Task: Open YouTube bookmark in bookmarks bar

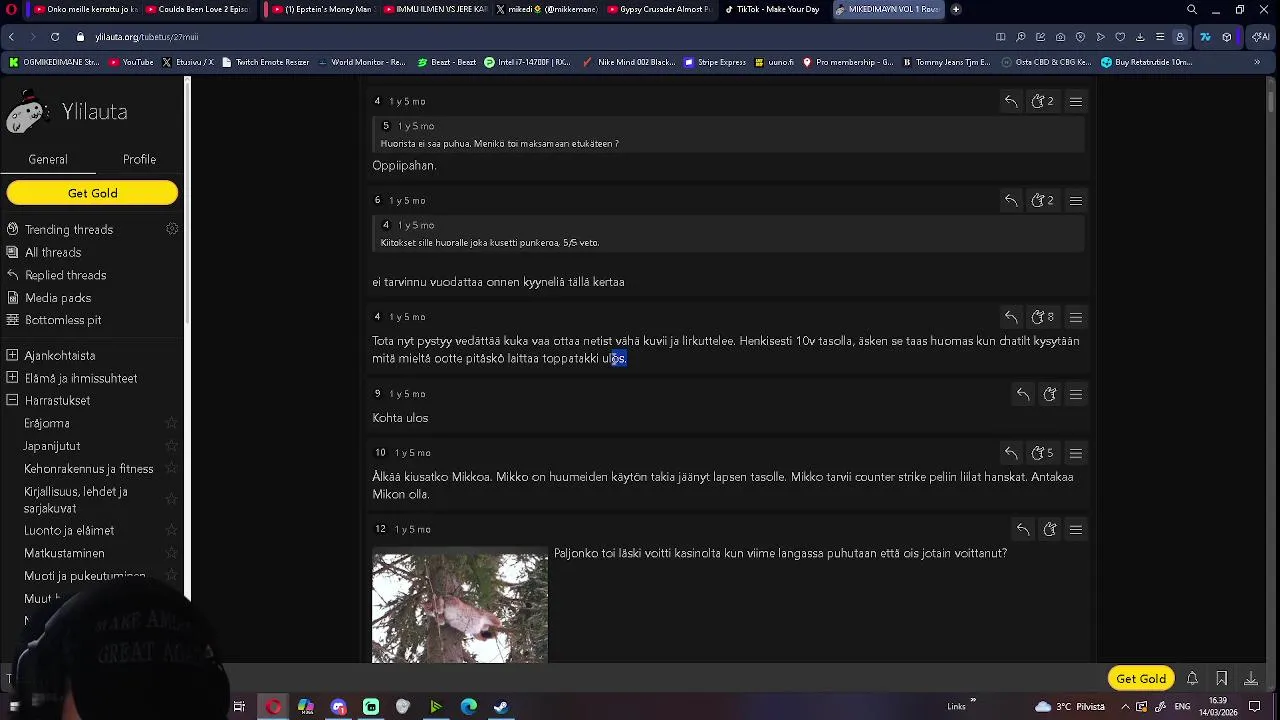Action: [x=131, y=62]
